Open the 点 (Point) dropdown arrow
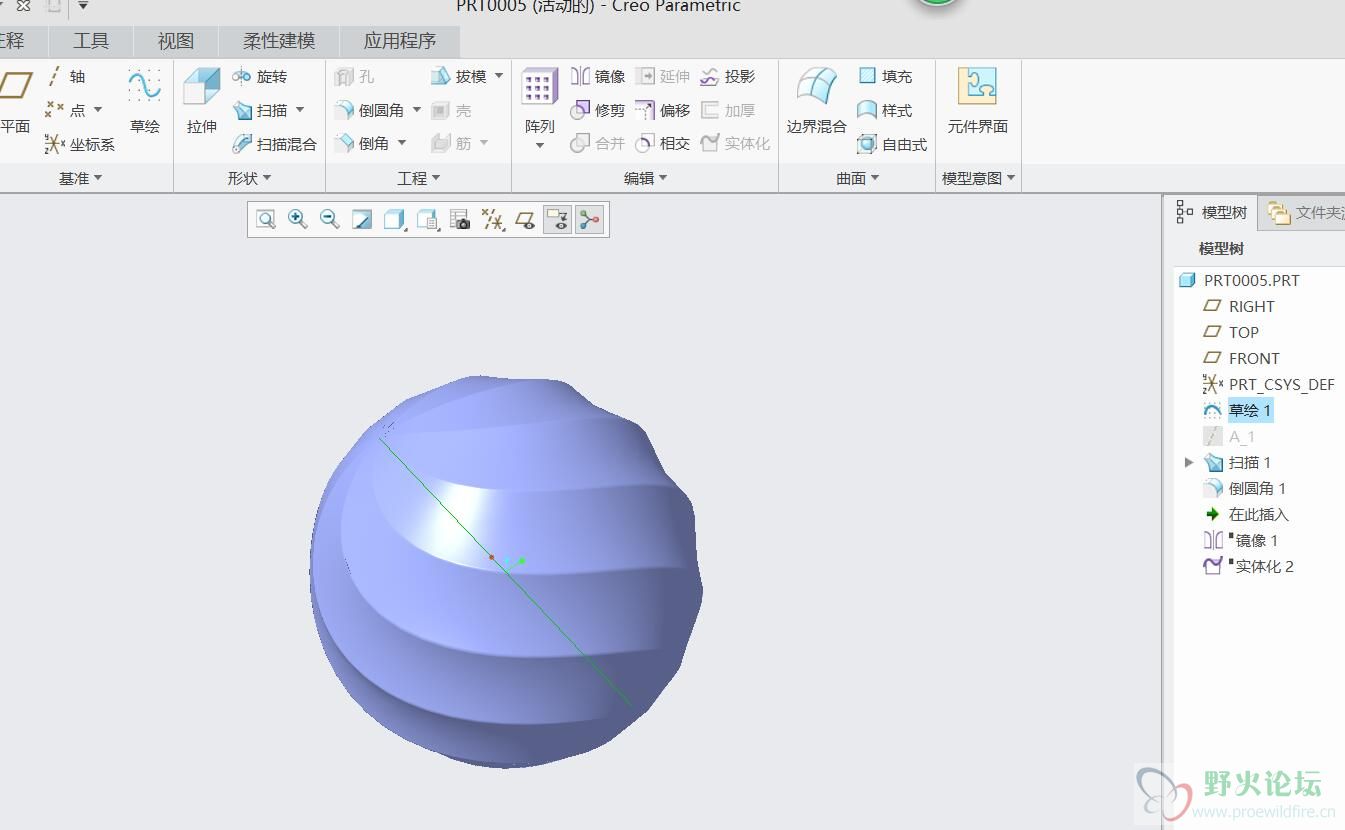The height and width of the screenshot is (830, 1345). click(x=98, y=110)
